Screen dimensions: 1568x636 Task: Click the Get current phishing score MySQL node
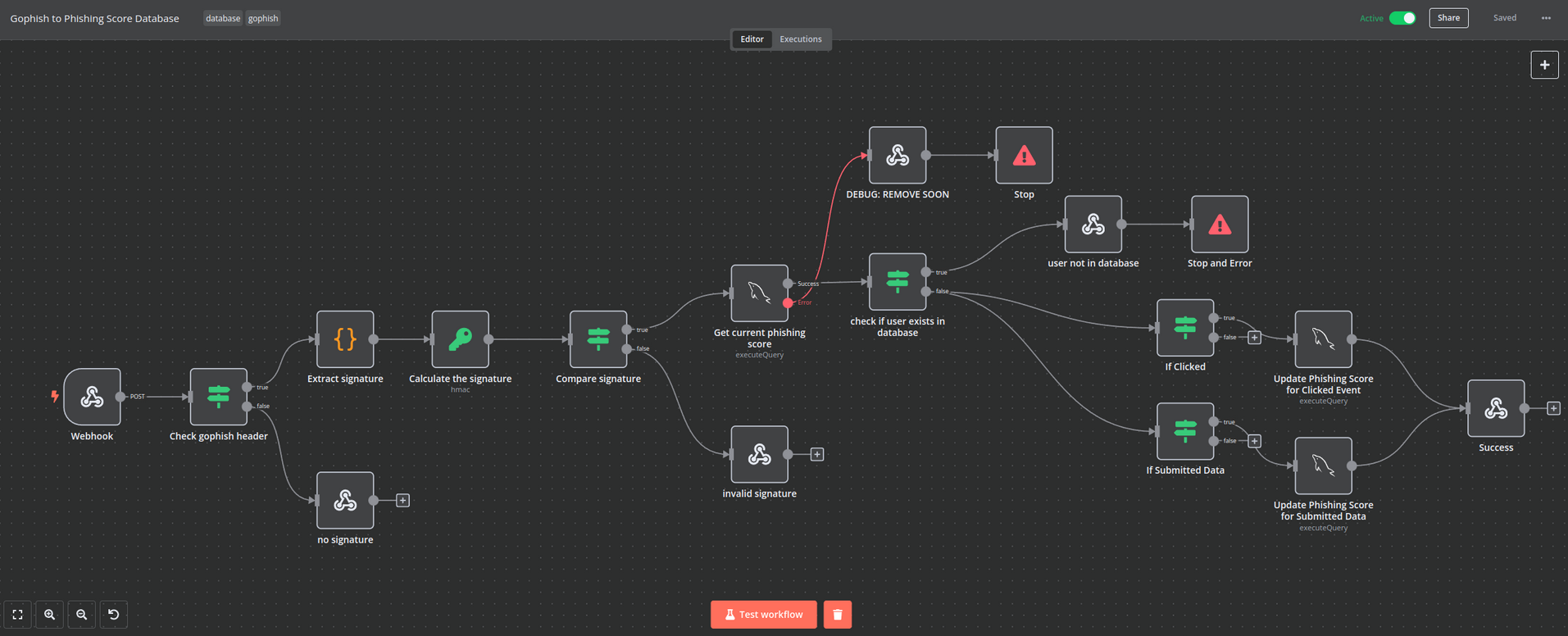[x=759, y=293]
